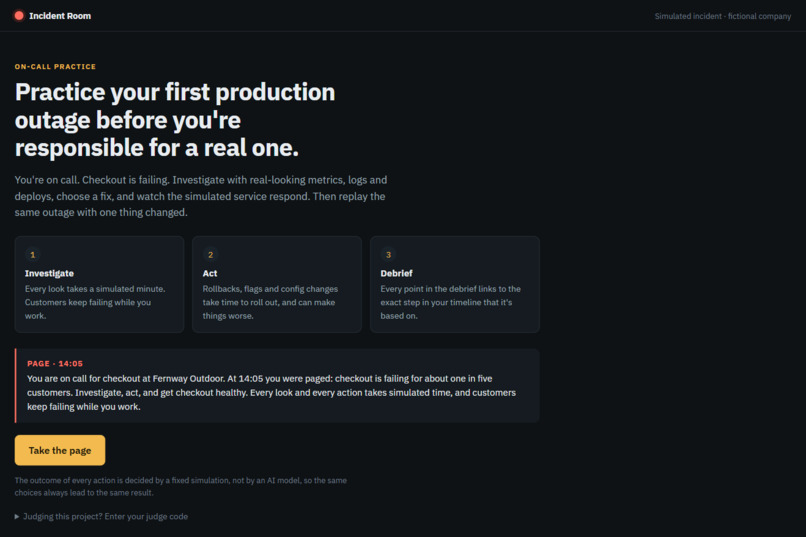Screen dimensions: 806x537
Task: Click the step 1 number badge
Action: coord(33,254)
